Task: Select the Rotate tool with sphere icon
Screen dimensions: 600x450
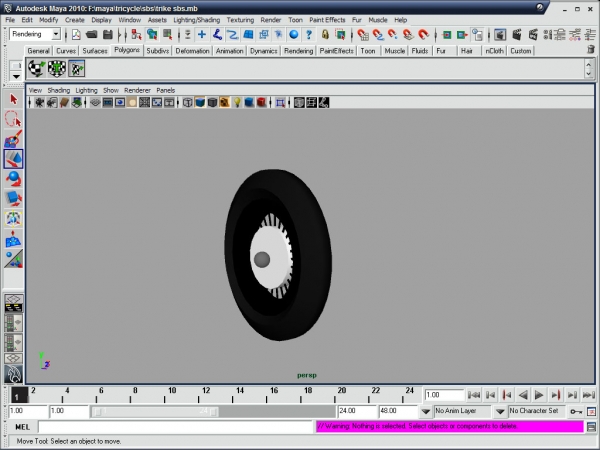Action: 13,179
